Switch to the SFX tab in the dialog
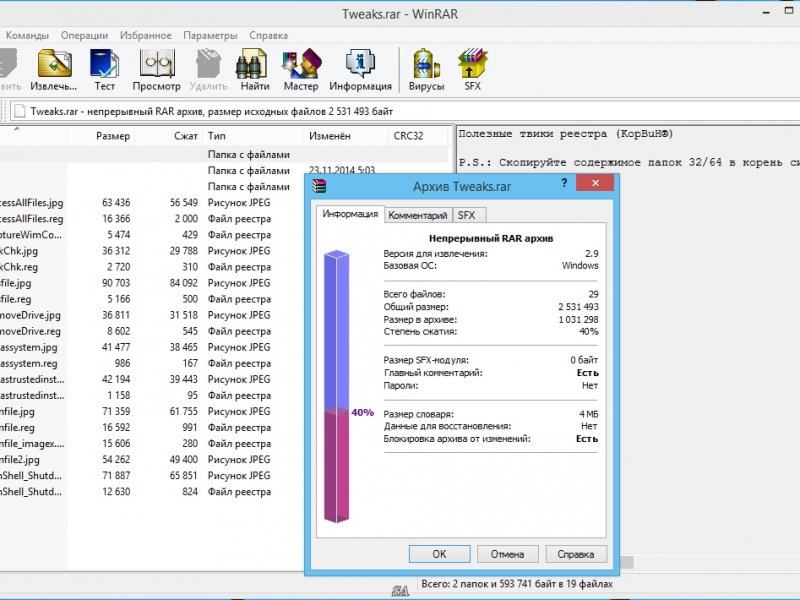The height and width of the screenshot is (600, 800). coord(467,215)
